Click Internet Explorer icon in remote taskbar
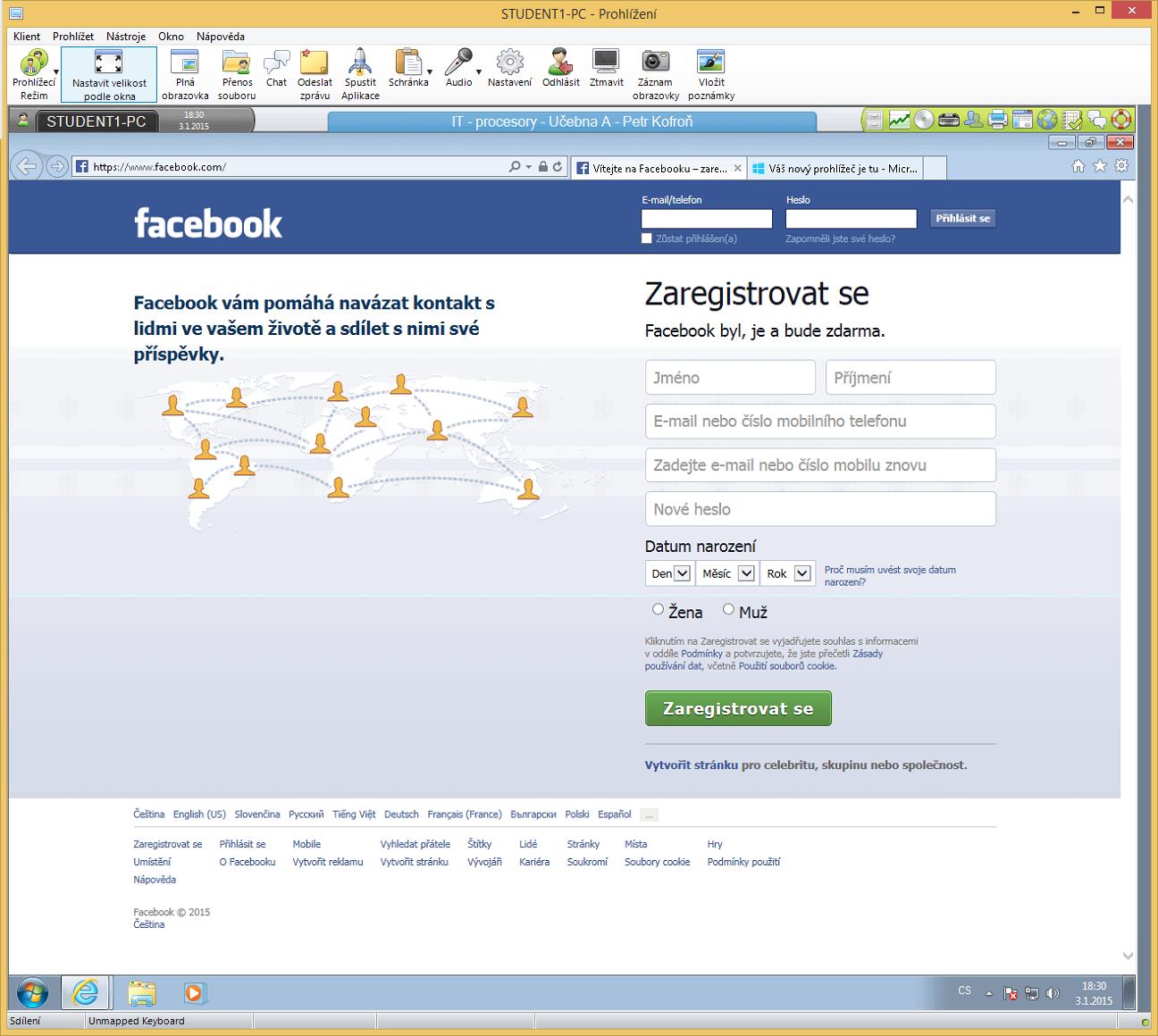 (x=85, y=992)
